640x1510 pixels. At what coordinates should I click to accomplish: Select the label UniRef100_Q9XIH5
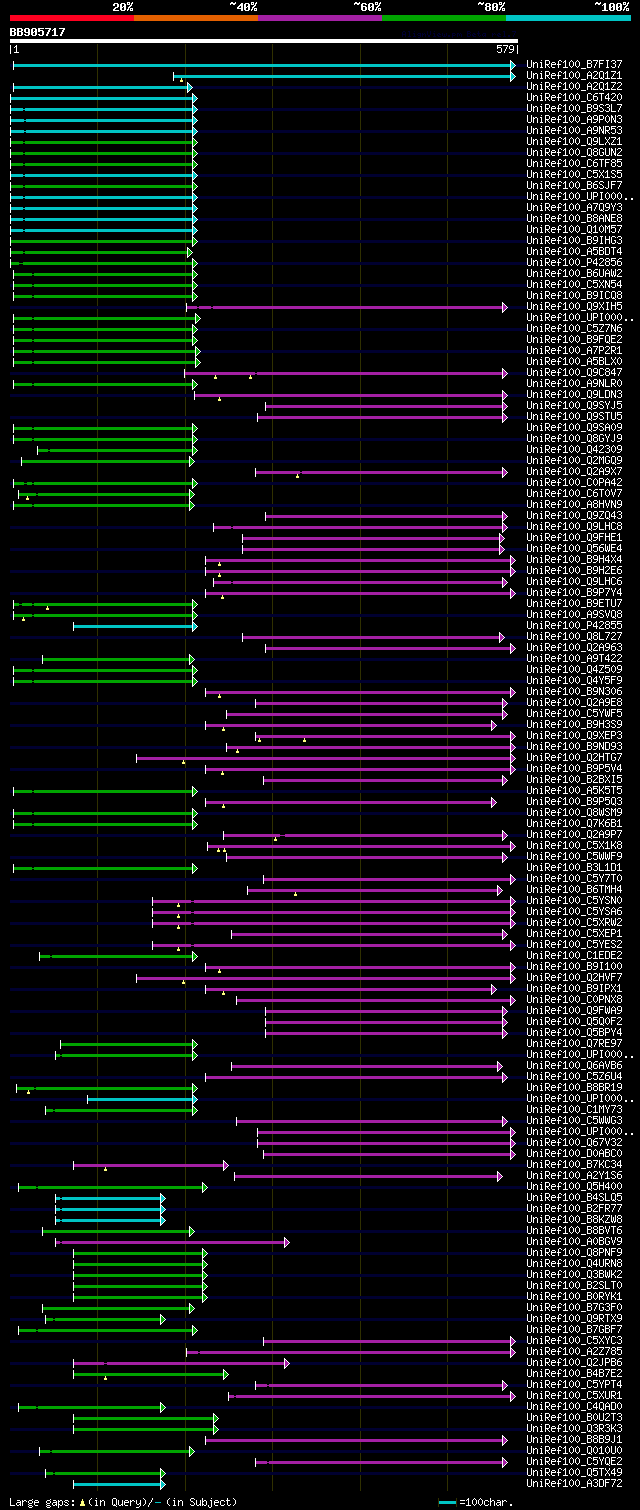(x=574, y=306)
